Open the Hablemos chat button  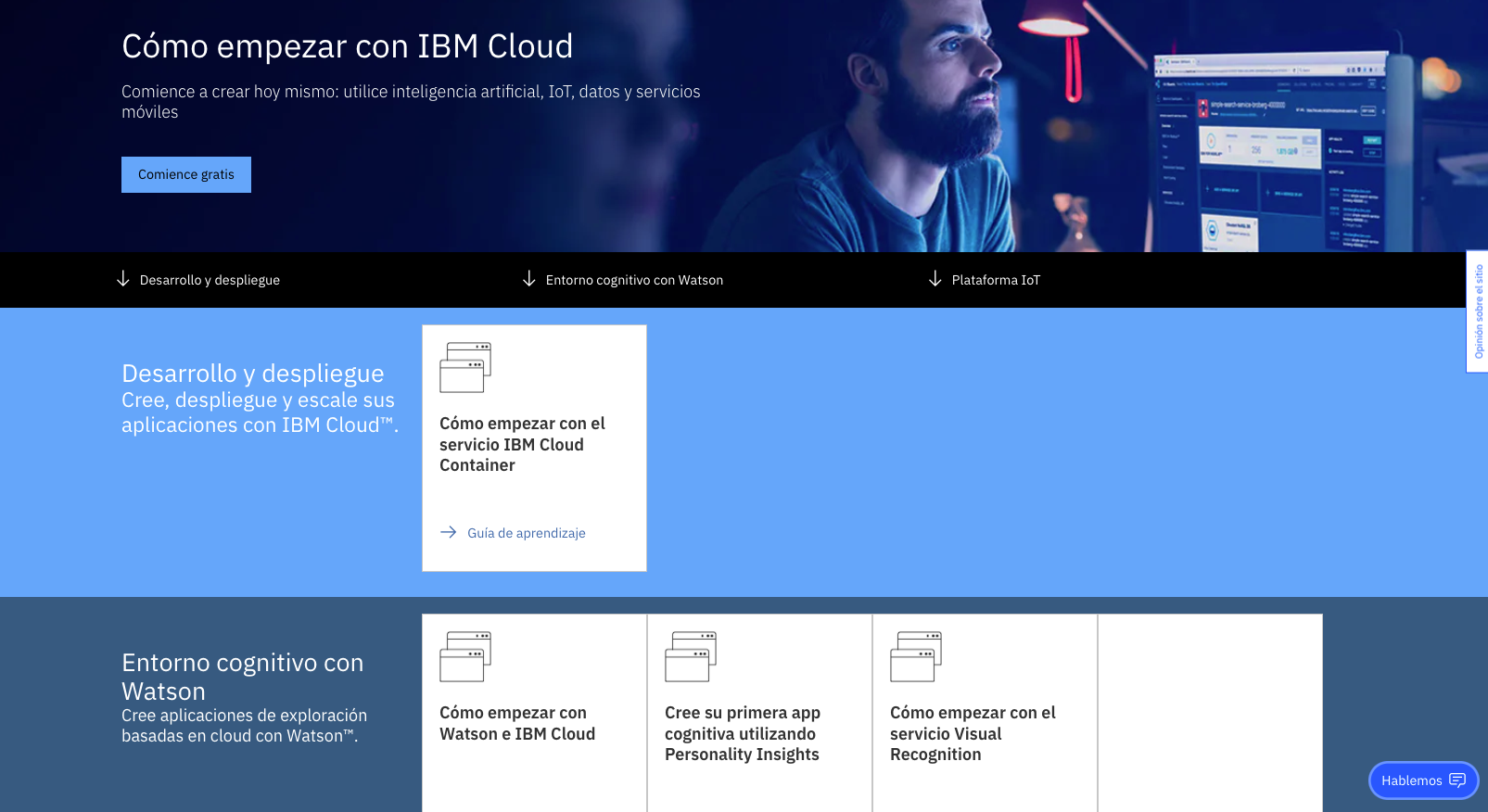click(x=1423, y=780)
